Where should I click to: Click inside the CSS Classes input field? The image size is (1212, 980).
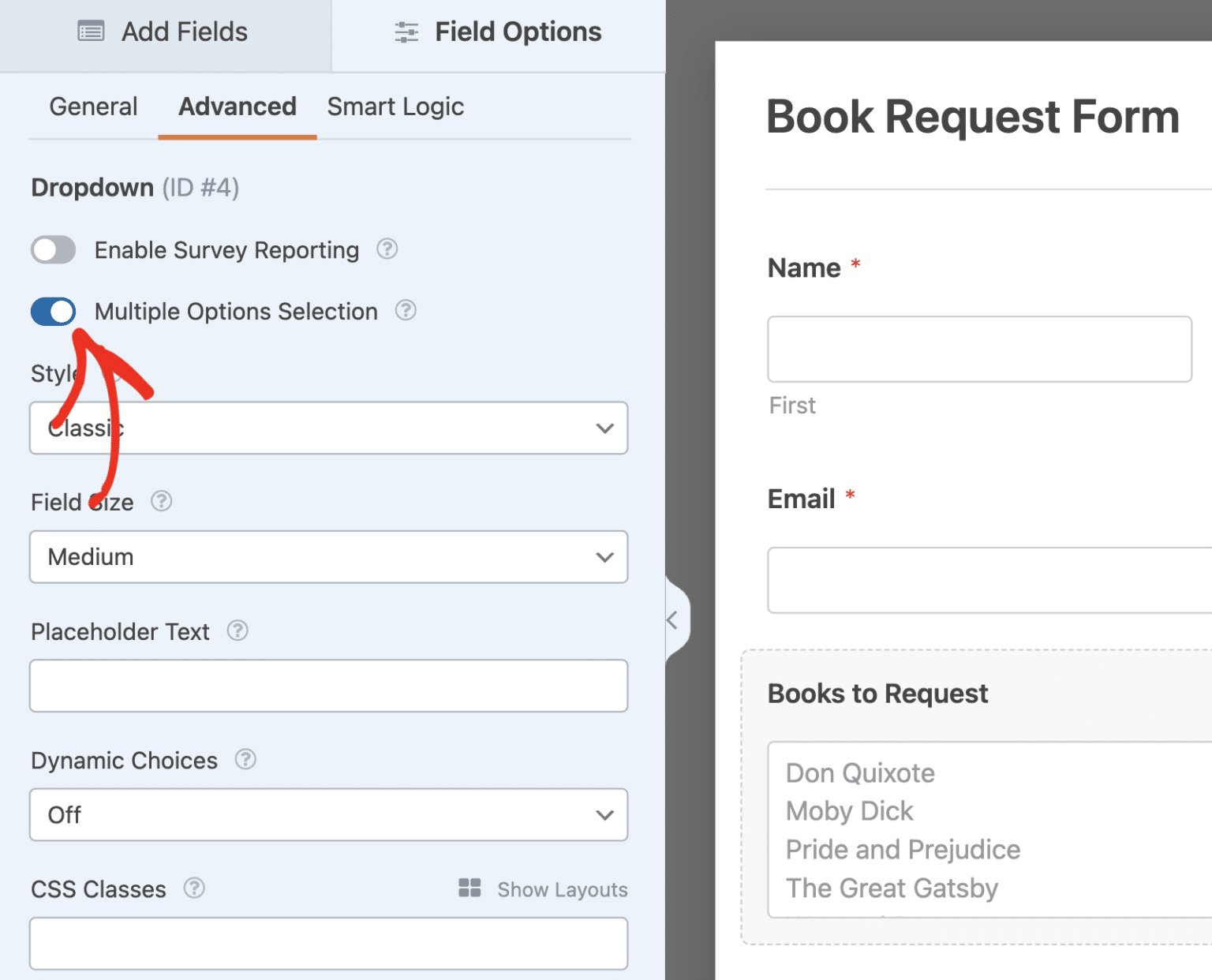(328, 943)
